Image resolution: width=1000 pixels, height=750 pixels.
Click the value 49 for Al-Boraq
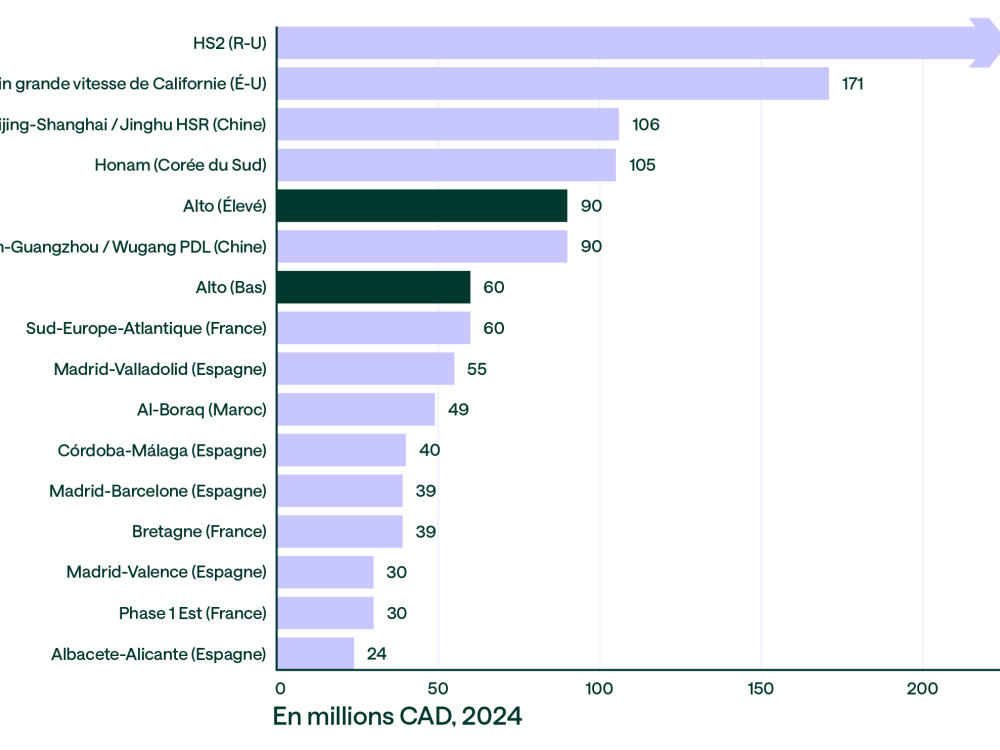pyautogui.click(x=459, y=409)
